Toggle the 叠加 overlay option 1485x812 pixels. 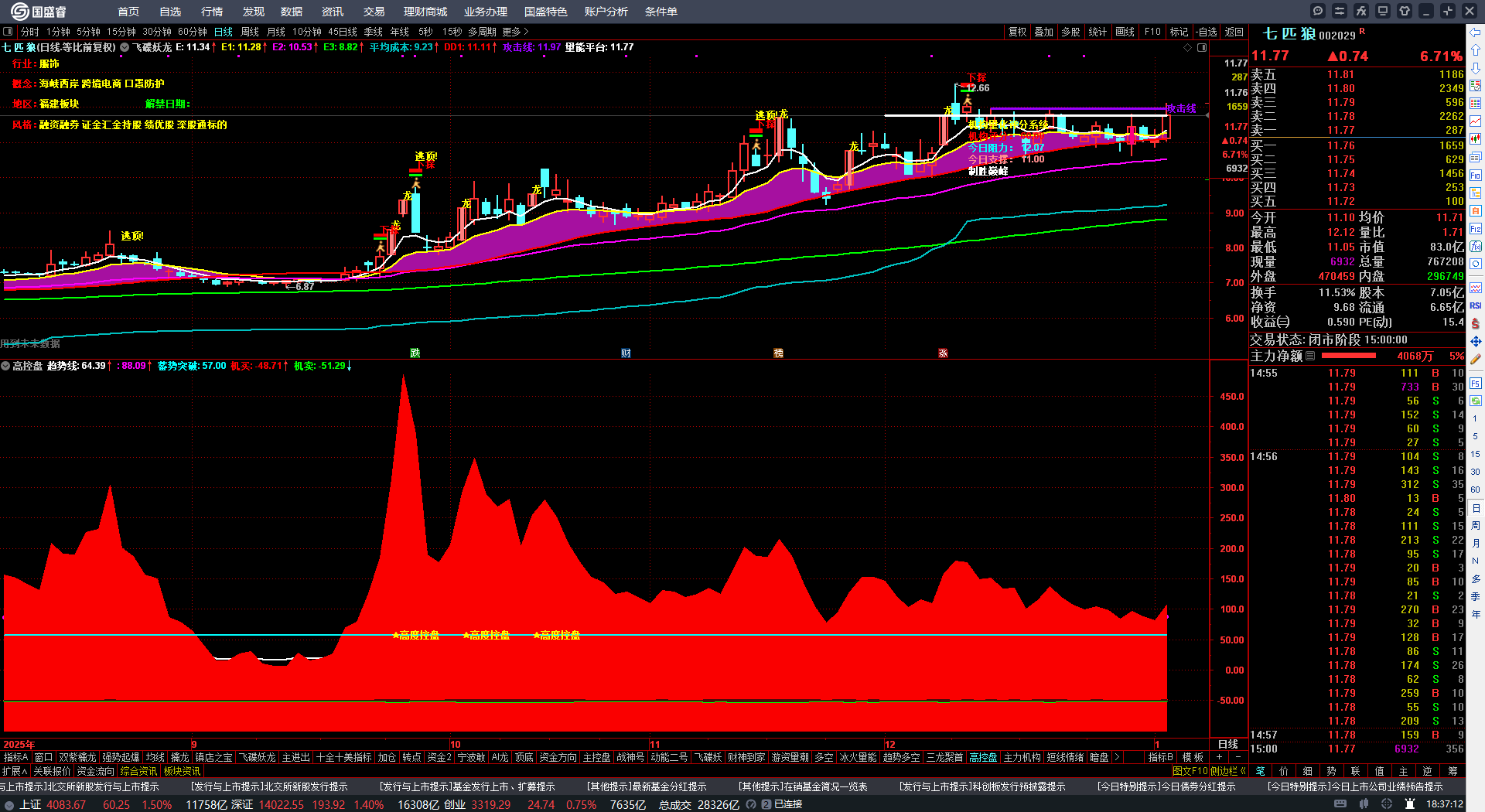pos(1043,32)
